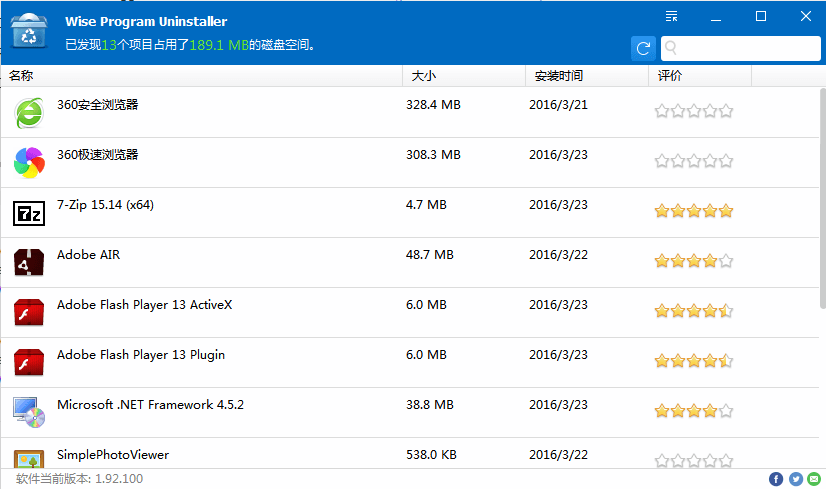The height and width of the screenshot is (489, 826).
Task: Click the search box in the header
Action: click(741, 48)
